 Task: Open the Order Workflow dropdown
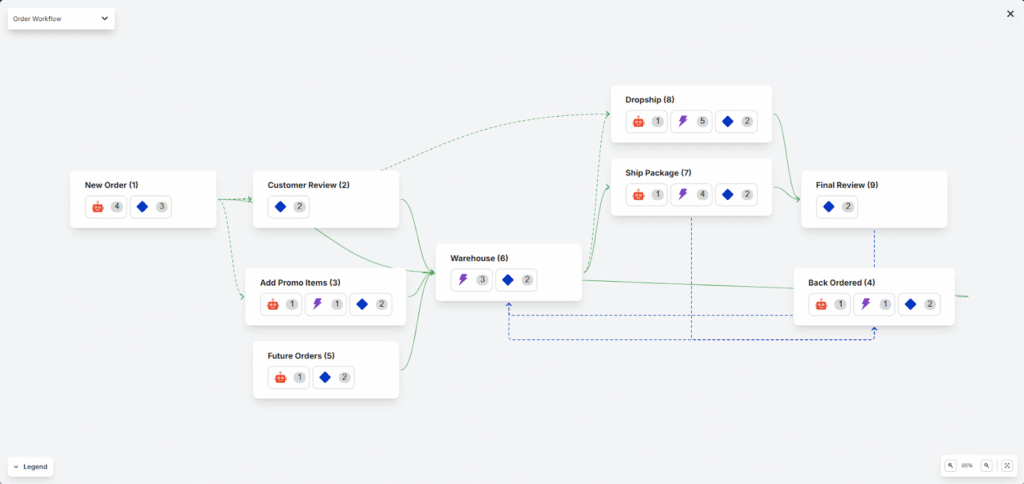[x=61, y=18]
